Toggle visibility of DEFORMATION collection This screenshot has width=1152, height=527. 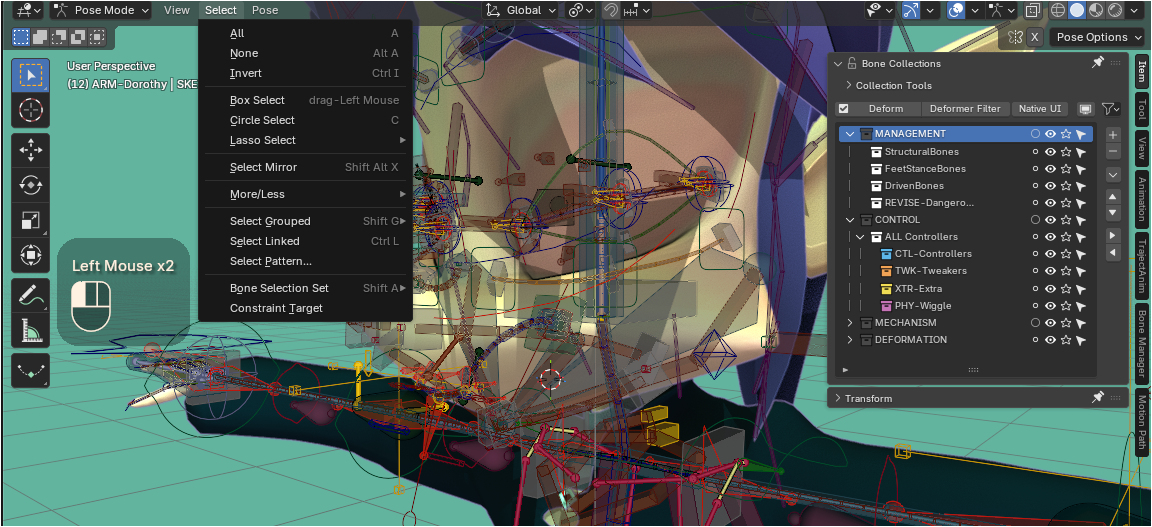point(1051,340)
